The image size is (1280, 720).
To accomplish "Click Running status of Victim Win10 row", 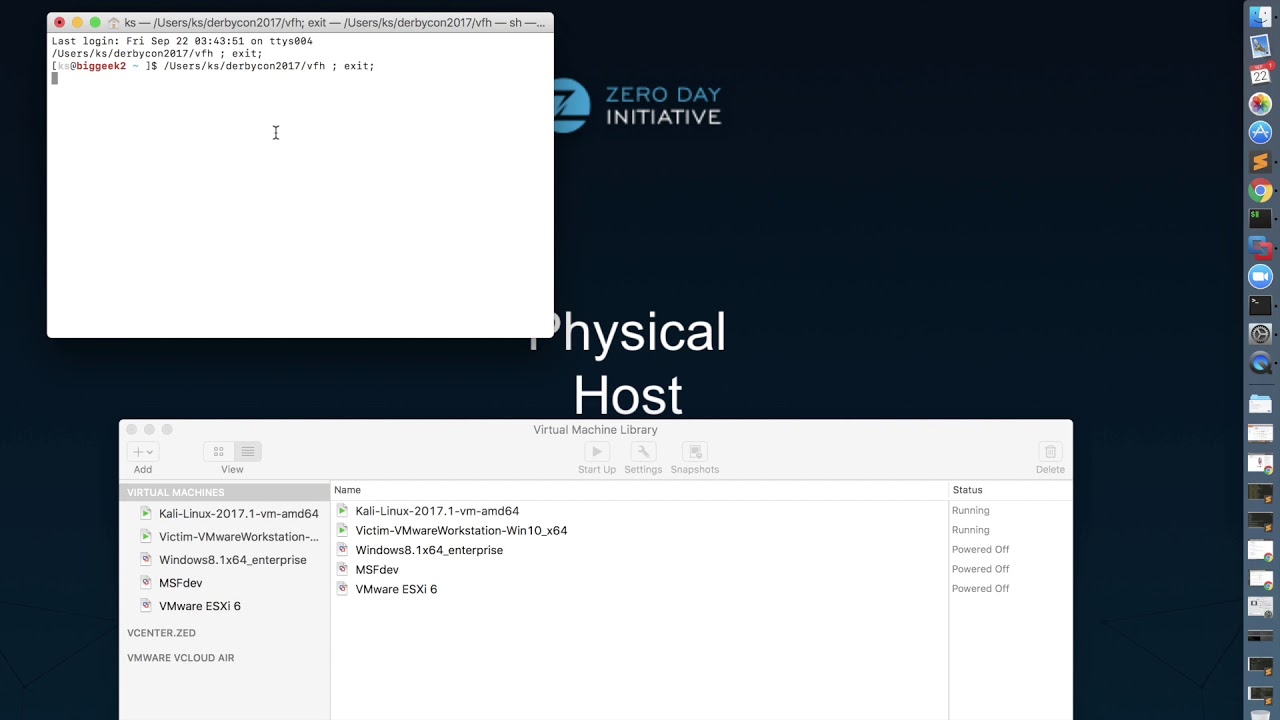I will [970, 530].
